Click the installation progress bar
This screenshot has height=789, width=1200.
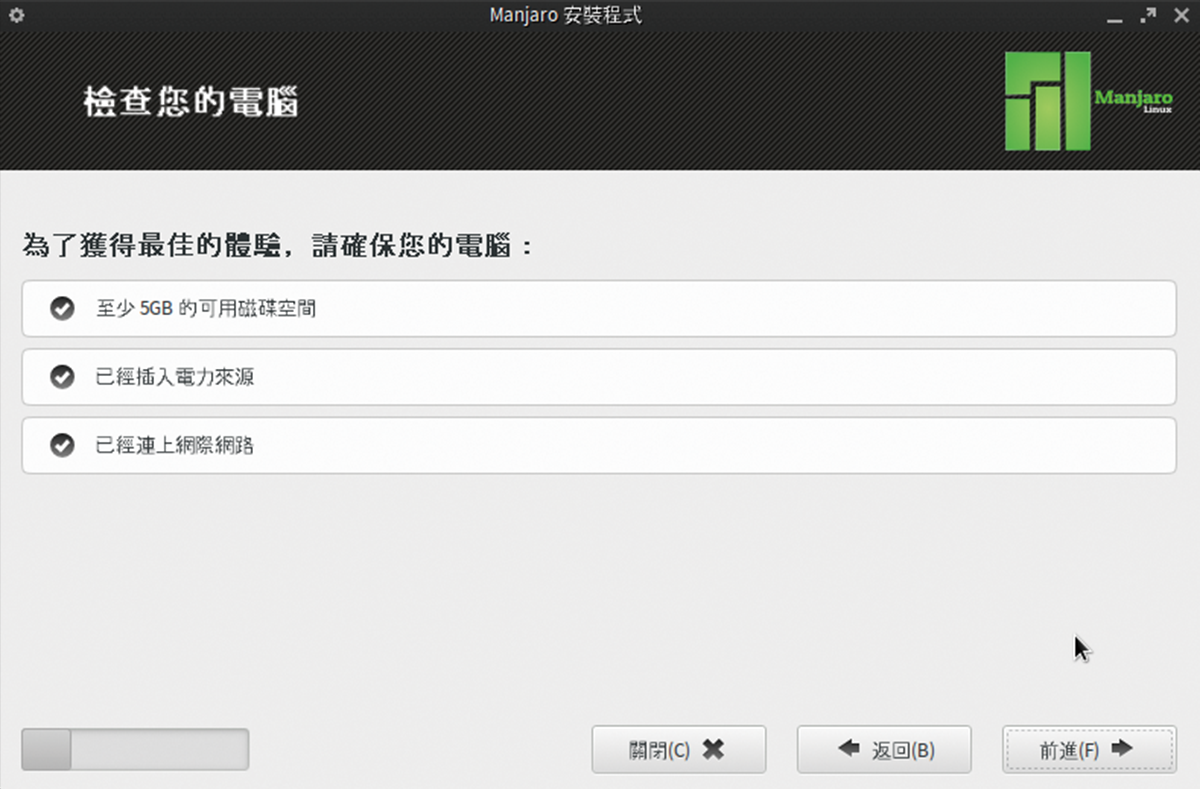[135, 749]
